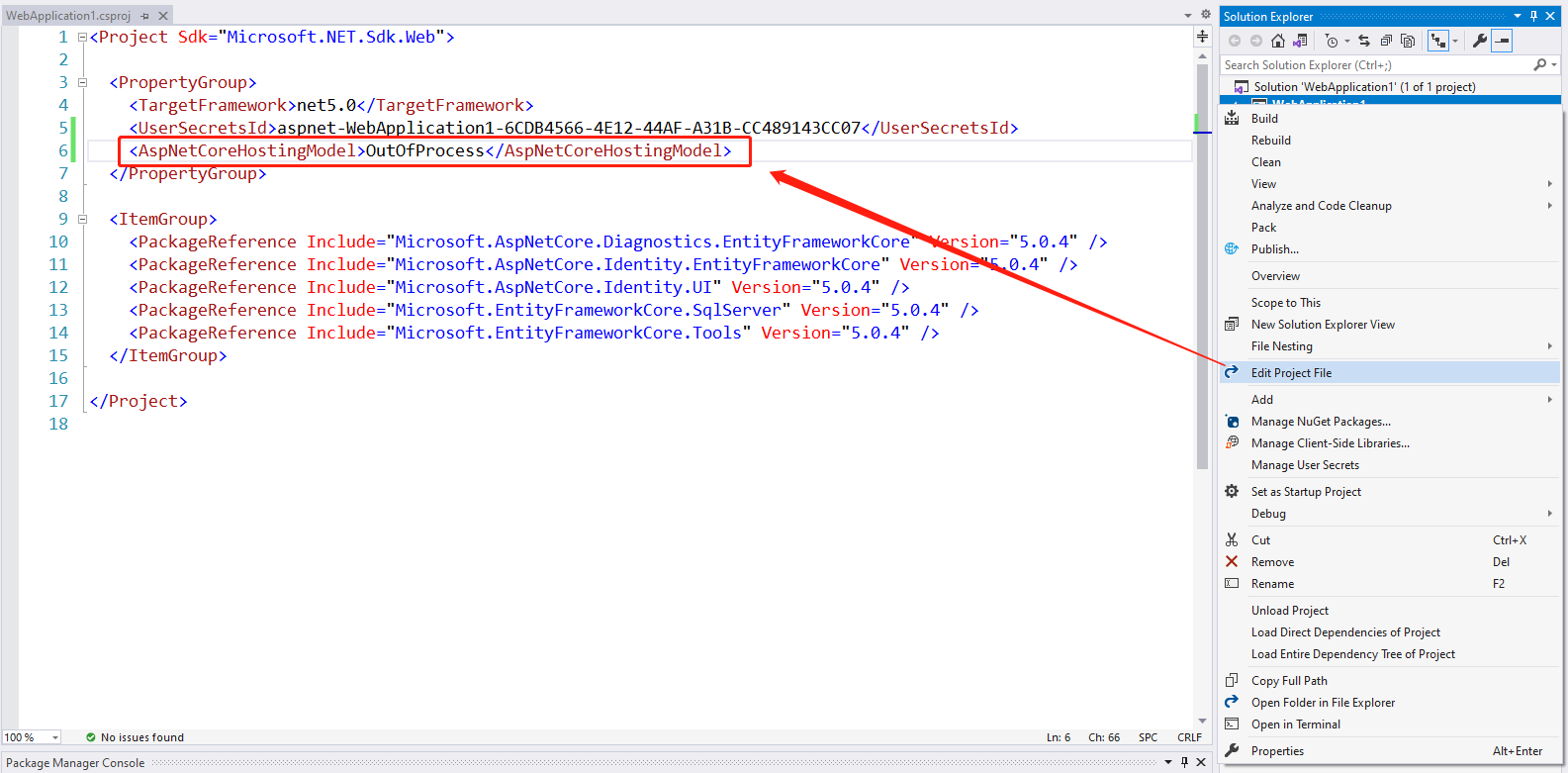Toggle pin on the WebApplication1.csproj tab
Image resolution: width=1568 pixels, height=773 pixels.
click(144, 16)
